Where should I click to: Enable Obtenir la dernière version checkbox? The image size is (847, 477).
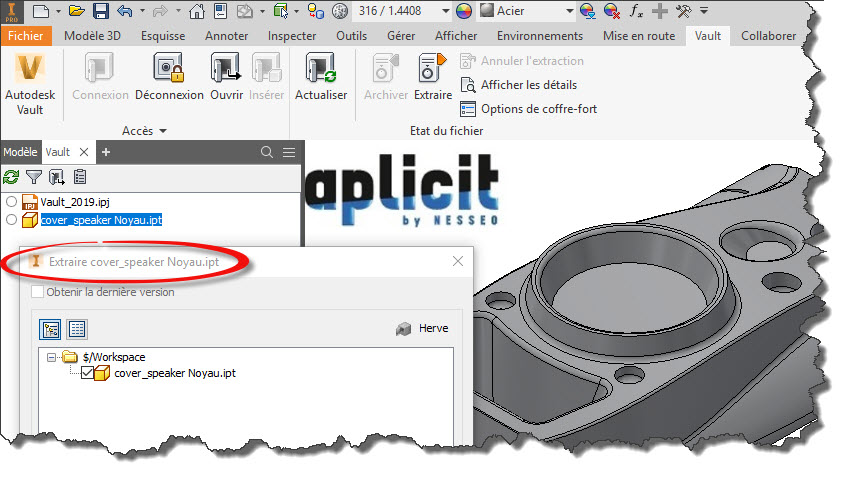(38, 292)
